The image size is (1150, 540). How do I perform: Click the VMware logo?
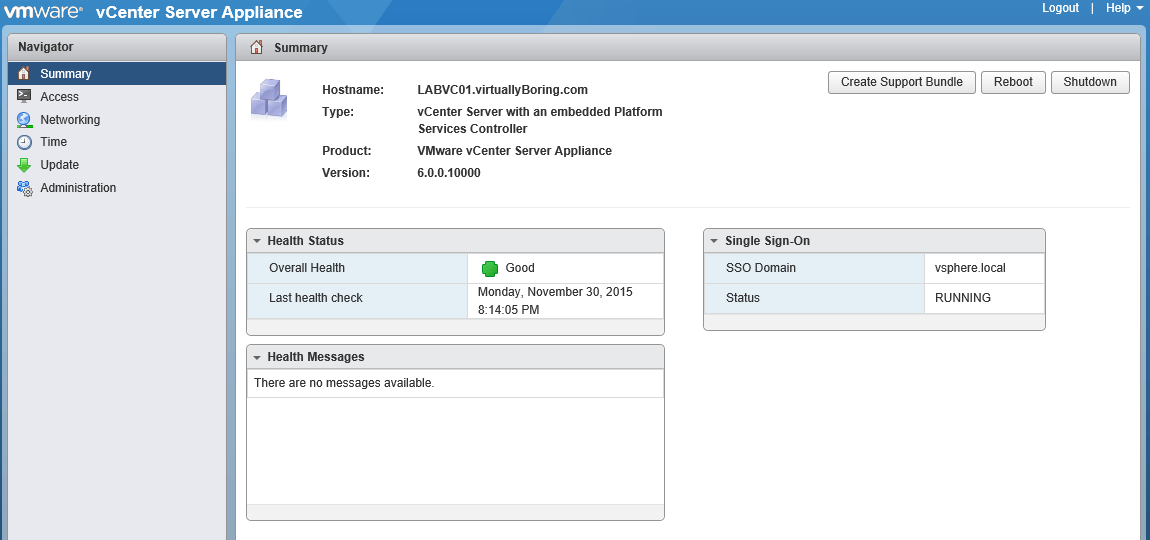pyautogui.click(x=44, y=12)
